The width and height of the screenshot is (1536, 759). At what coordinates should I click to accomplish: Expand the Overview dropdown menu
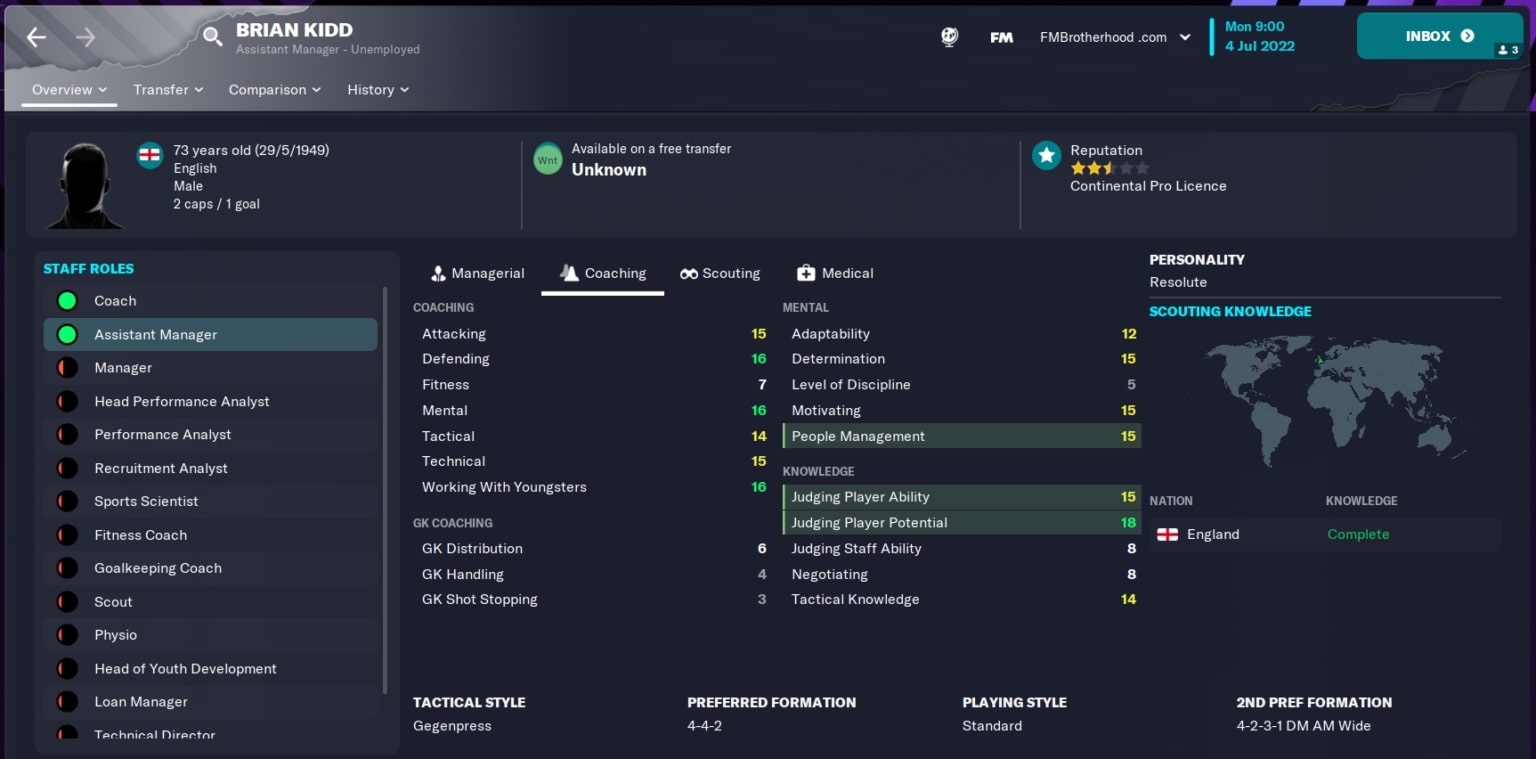pos(69,90)
